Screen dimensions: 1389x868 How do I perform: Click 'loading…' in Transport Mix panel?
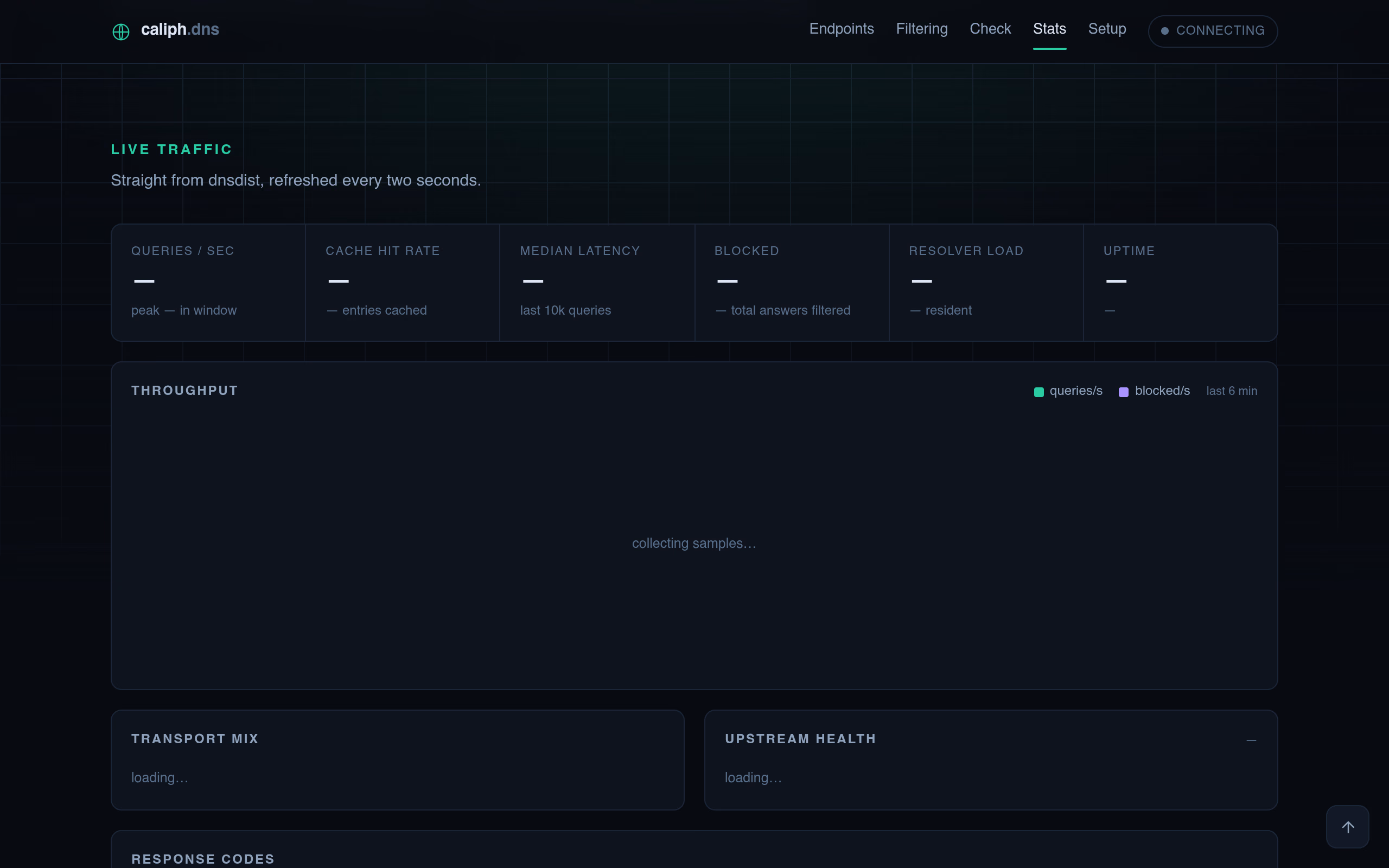(160, 778)
